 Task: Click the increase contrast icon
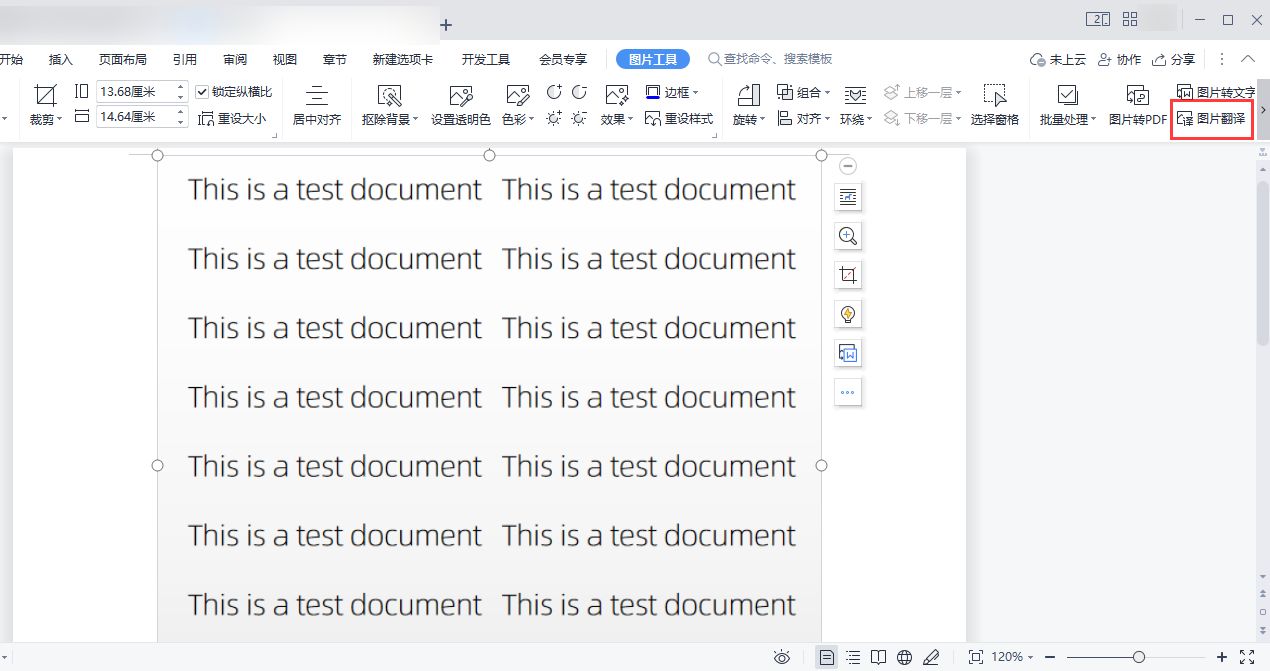coord(554,92)
